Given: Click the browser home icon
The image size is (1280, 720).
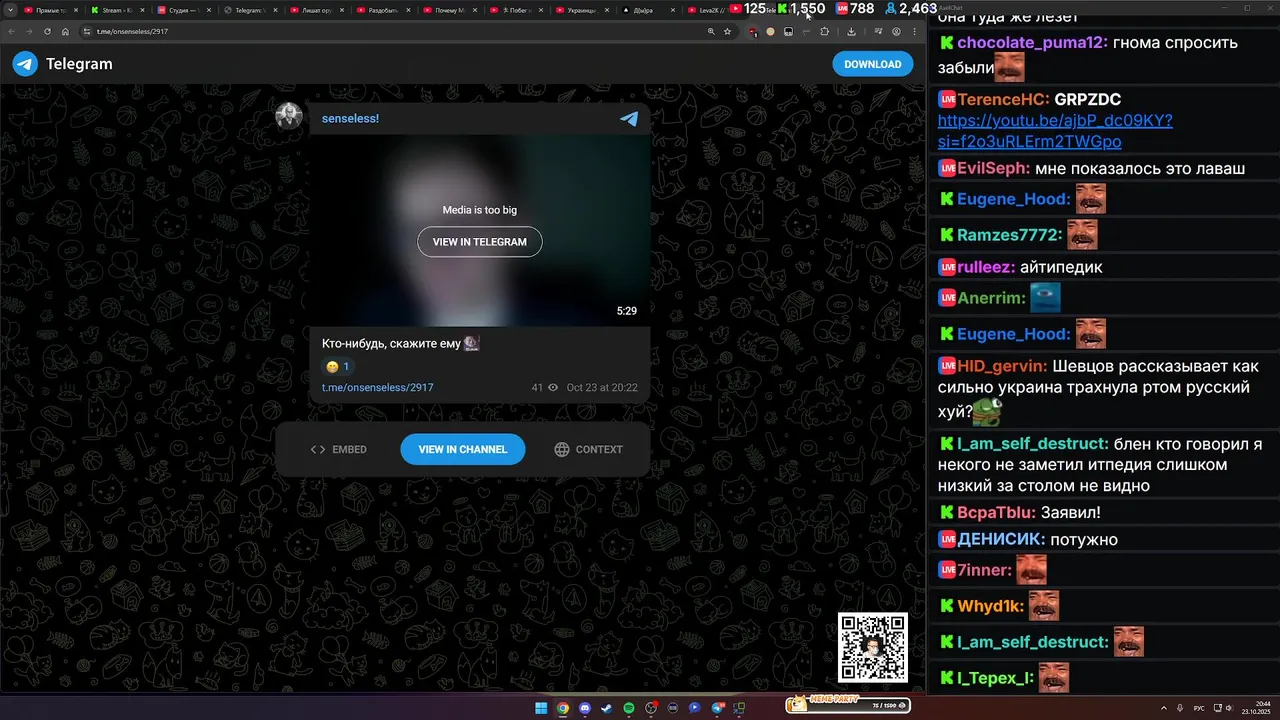Looking at the screenshot, I should coord(65,31).
